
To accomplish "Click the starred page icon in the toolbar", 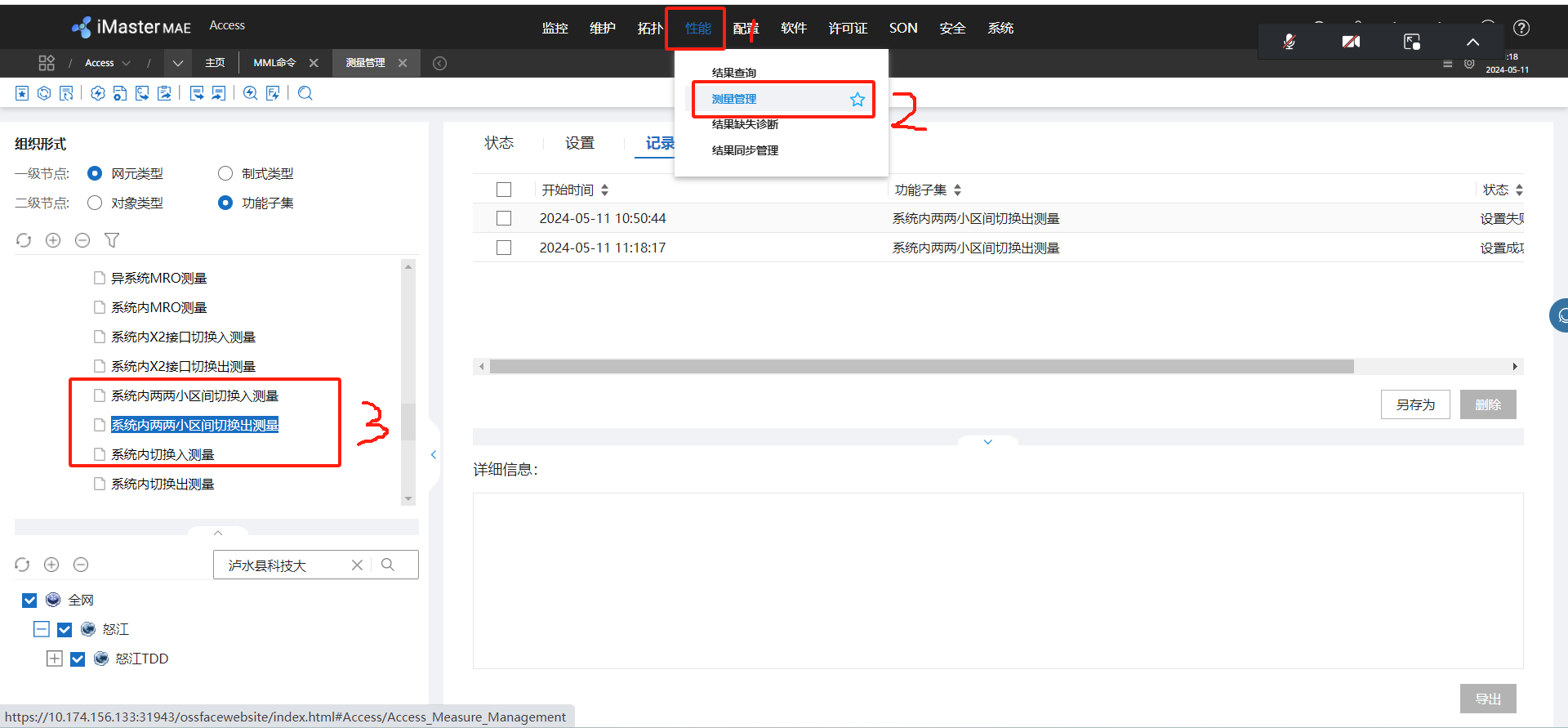I will pyautogui.click(x=22, y=93).
